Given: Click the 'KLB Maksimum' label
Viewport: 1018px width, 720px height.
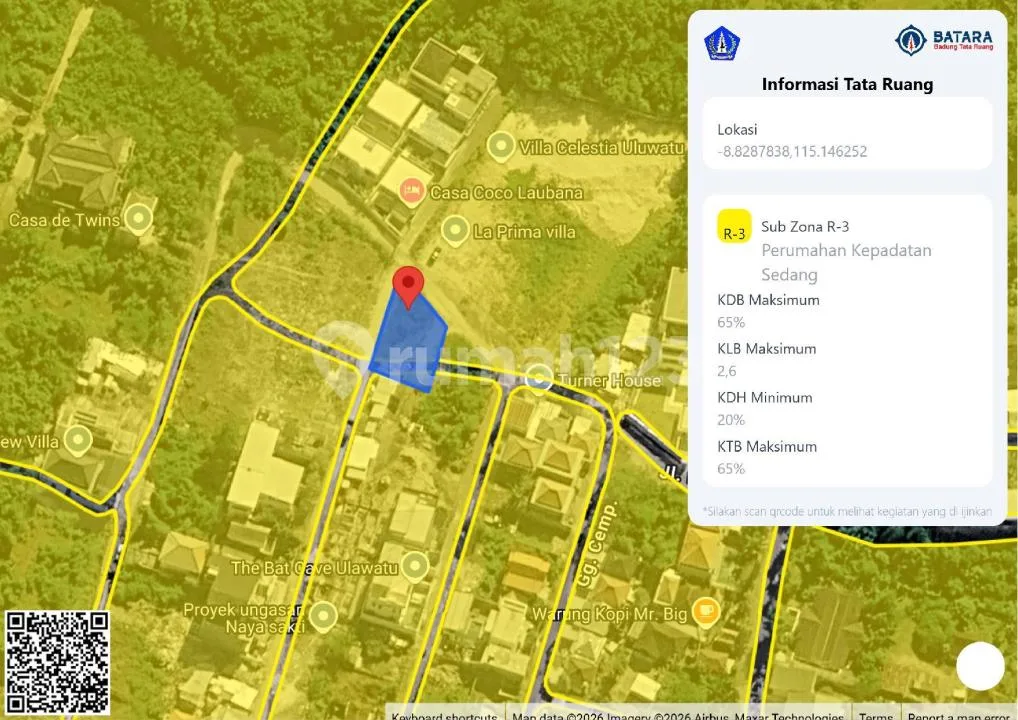Looking at the screenshot, I should click(767, 349).
